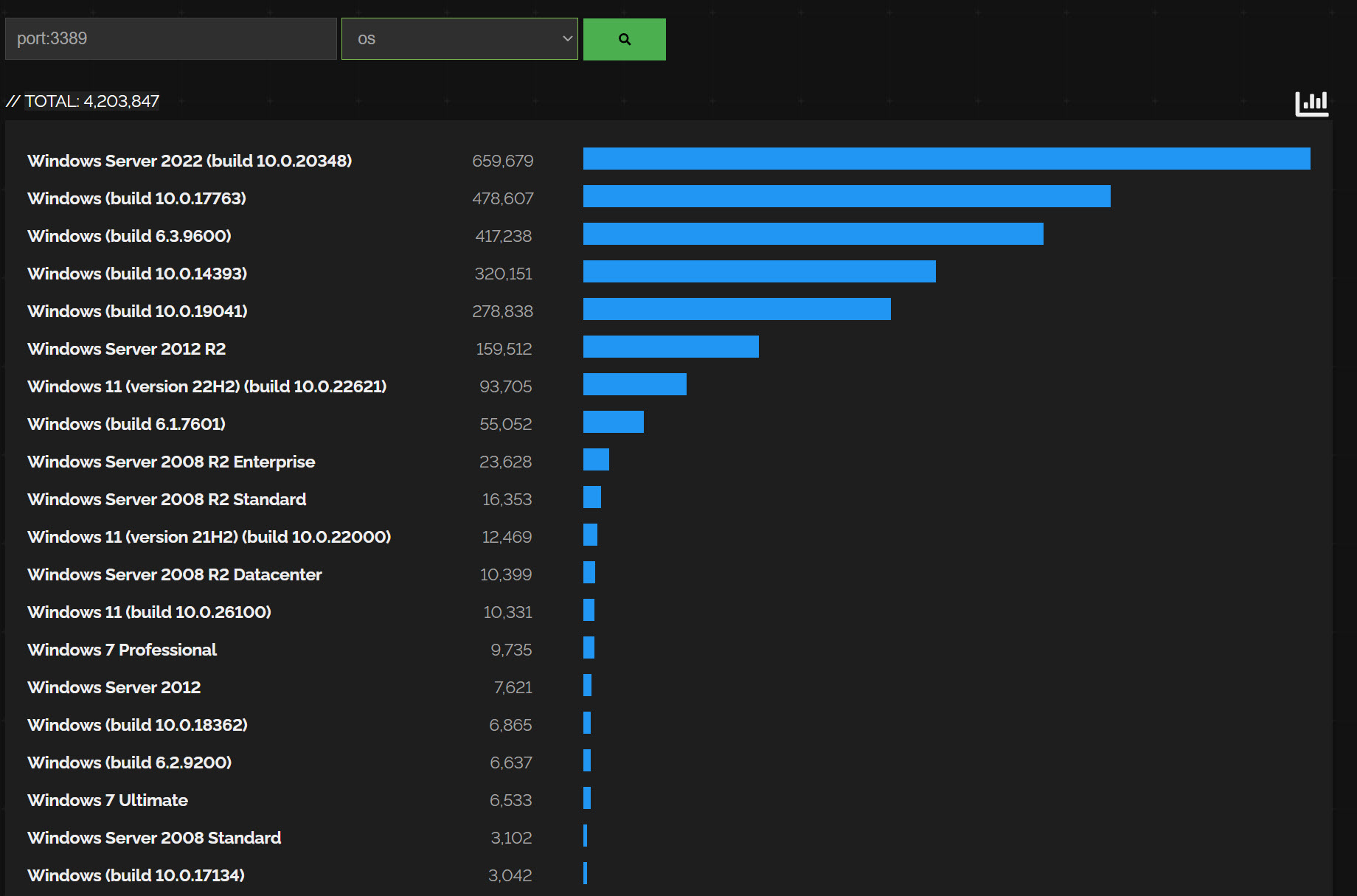Select Windows Server 2008 R2 Enterprise
1357x896 pixels.
171,462
